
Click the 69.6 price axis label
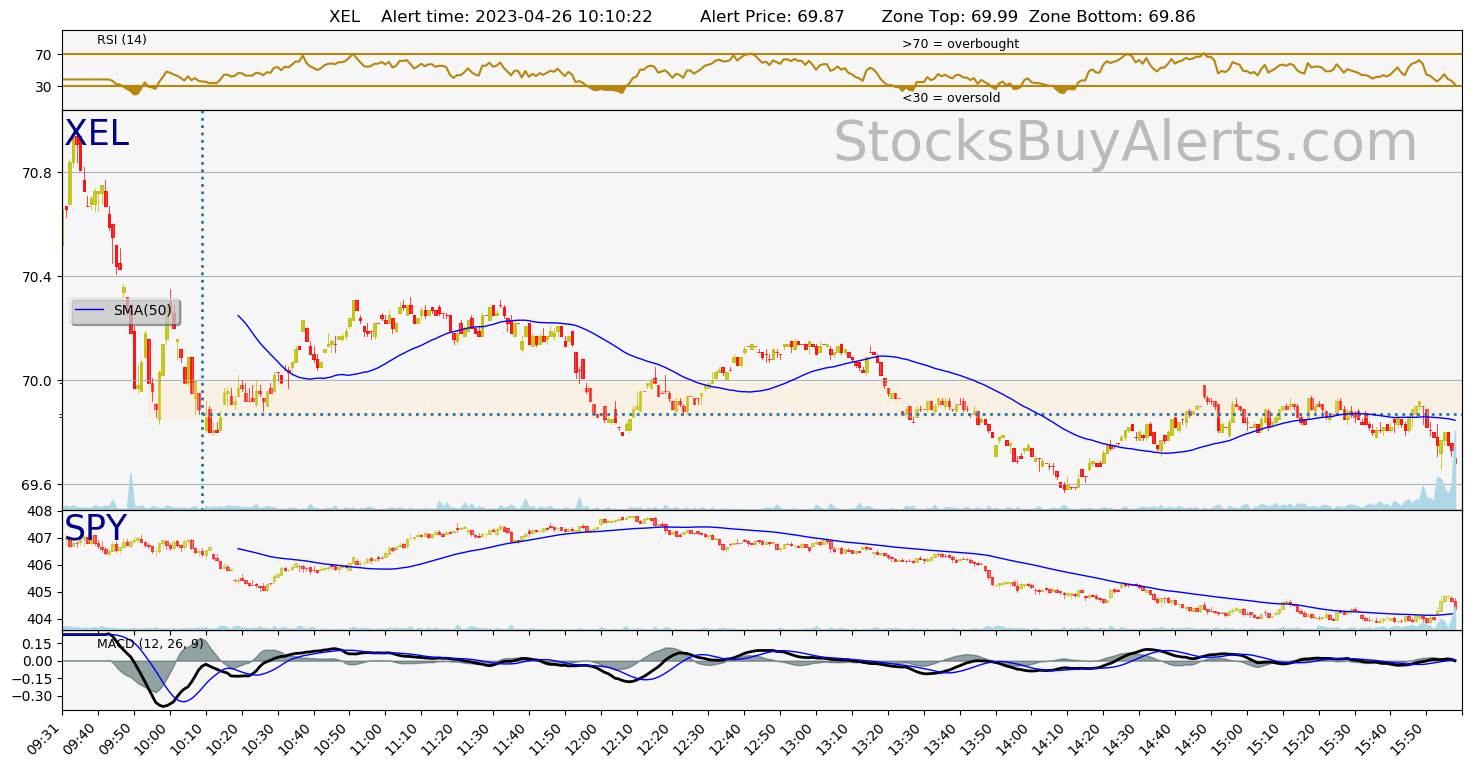[x=36, y=485]
